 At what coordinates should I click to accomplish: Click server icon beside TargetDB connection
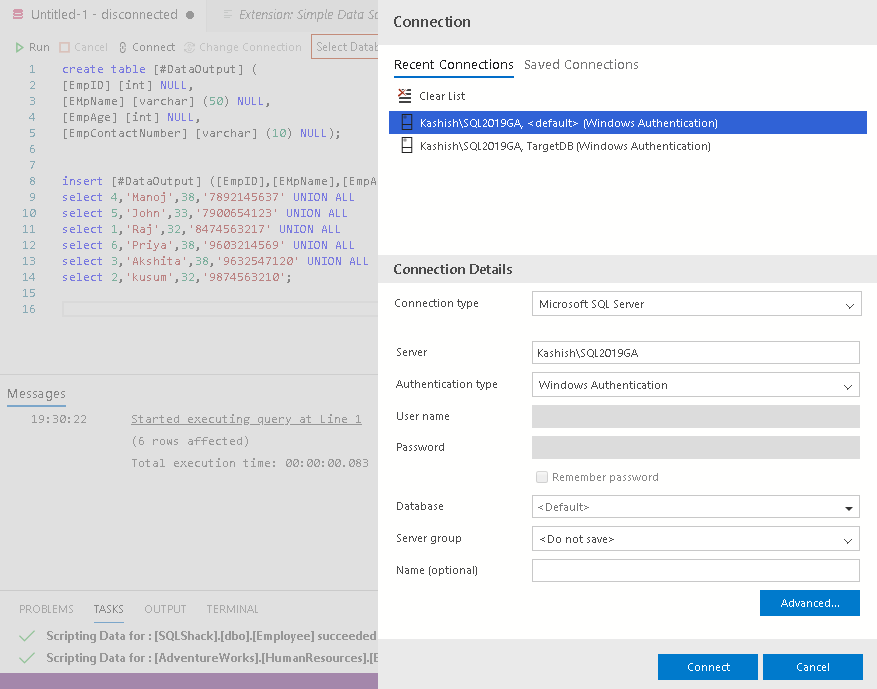pos(406,146)
